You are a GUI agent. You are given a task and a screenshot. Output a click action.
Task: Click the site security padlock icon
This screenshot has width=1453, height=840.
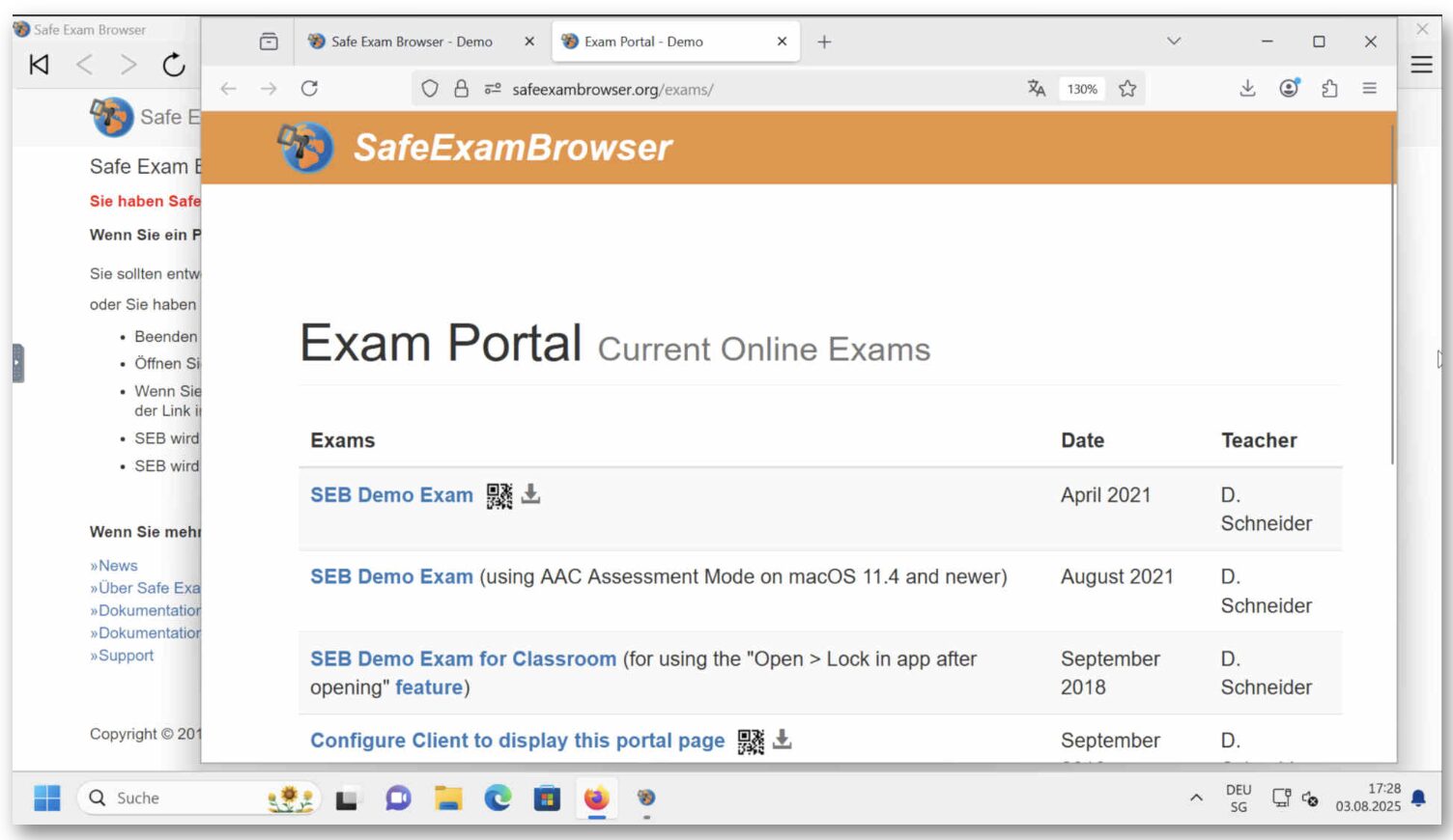[x=461, y=89]
